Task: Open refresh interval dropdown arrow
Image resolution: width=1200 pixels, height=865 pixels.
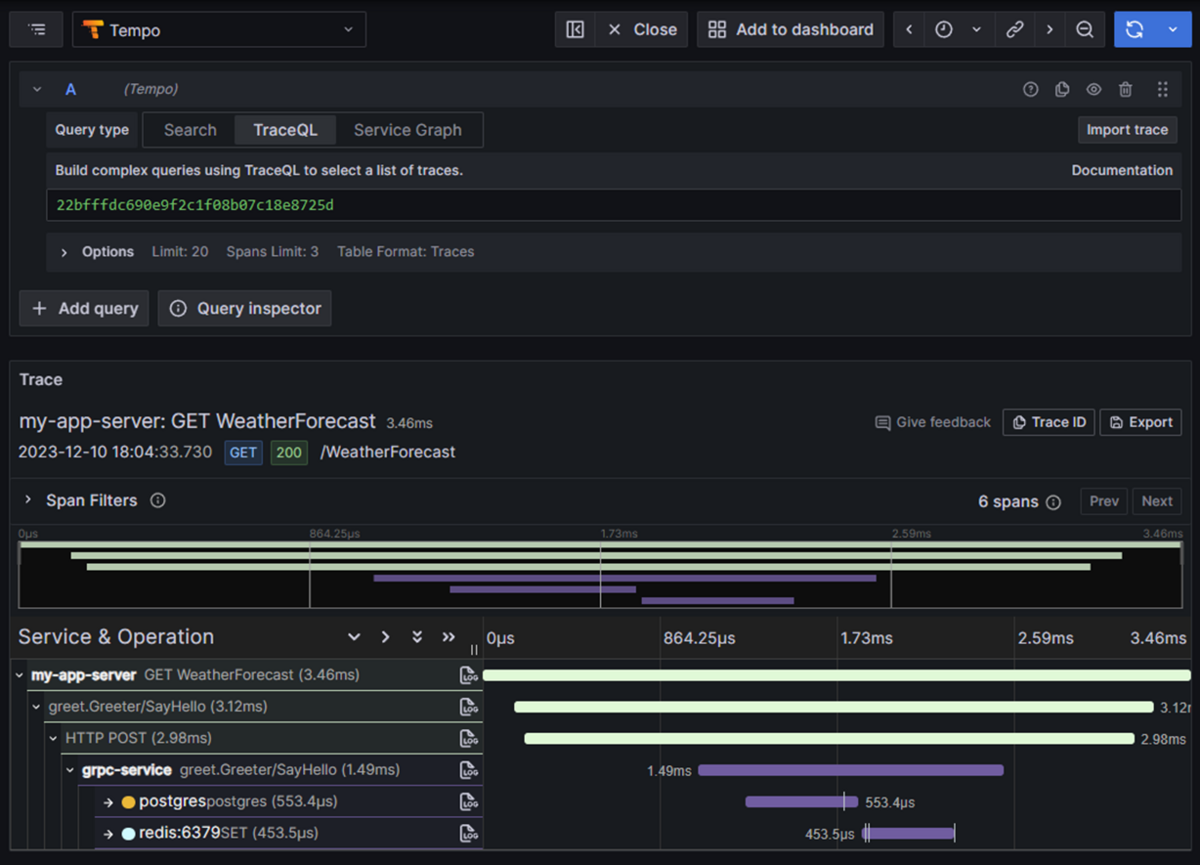Action: 1173,30
